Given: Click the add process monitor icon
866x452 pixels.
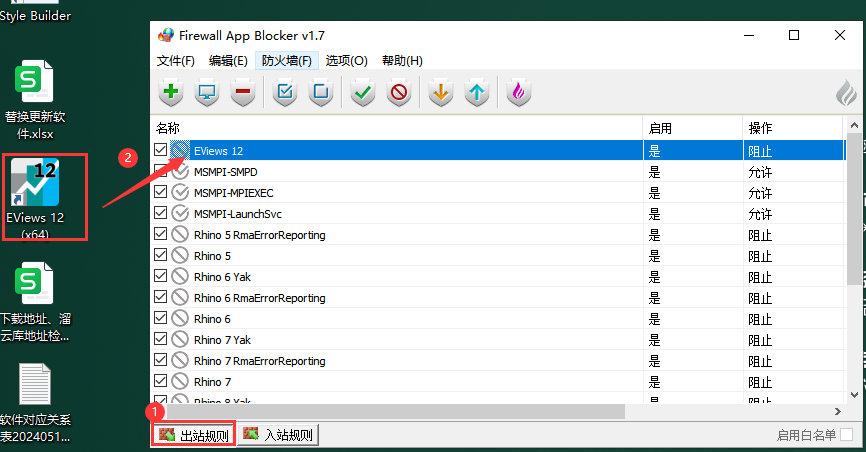Looking at the screenshot, I should [207, 93].
